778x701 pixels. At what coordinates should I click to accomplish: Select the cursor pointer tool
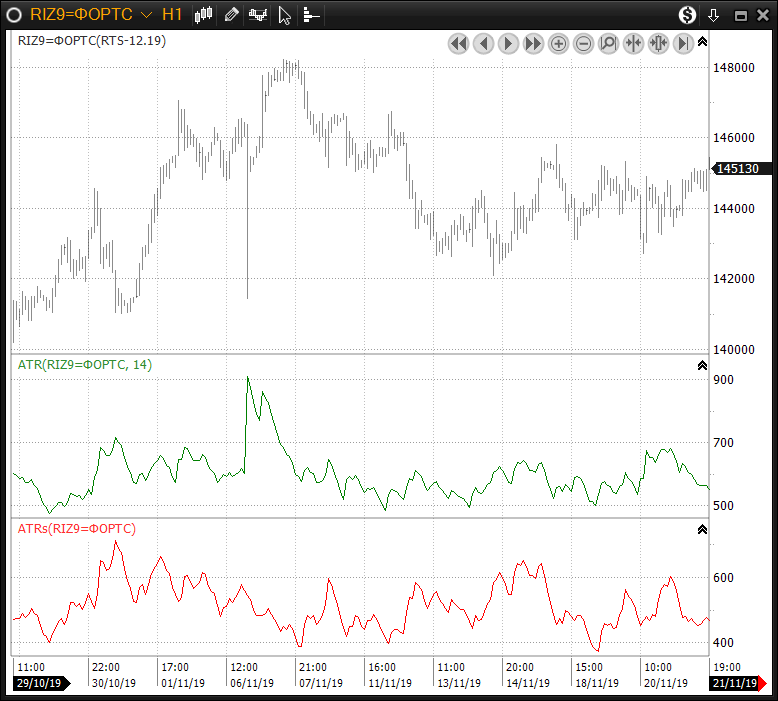[285, 15]
